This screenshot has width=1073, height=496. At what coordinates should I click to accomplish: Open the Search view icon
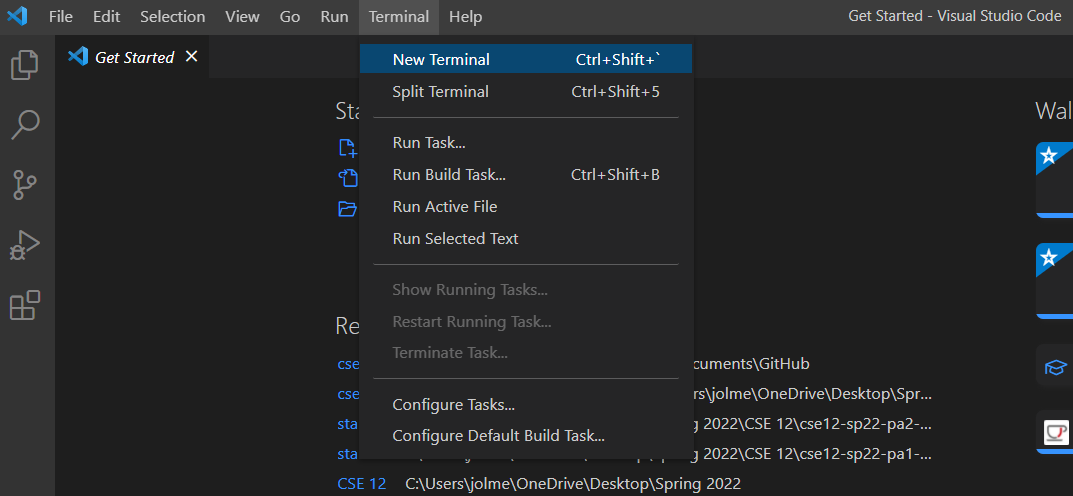tap(25, 125)
